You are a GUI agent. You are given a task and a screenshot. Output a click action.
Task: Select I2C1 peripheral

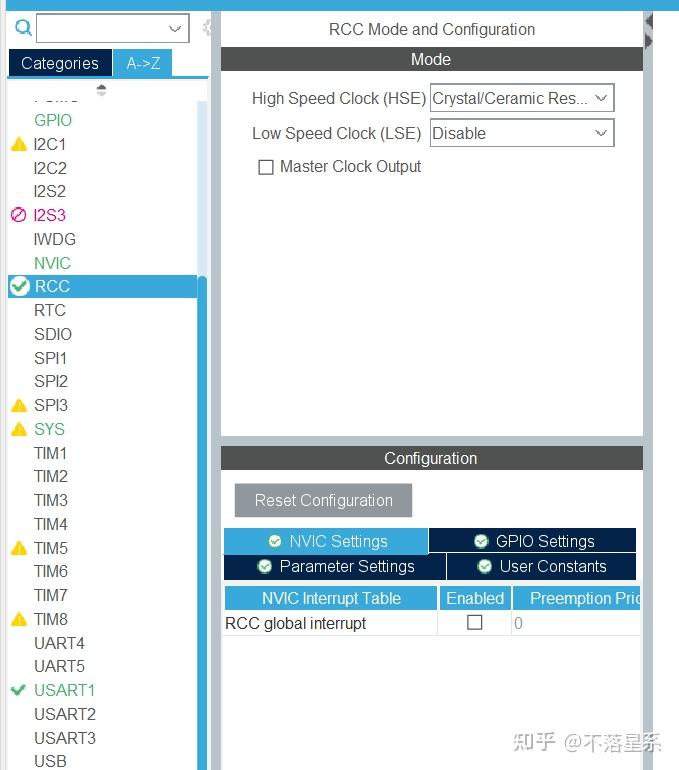[x=50, y=144]
